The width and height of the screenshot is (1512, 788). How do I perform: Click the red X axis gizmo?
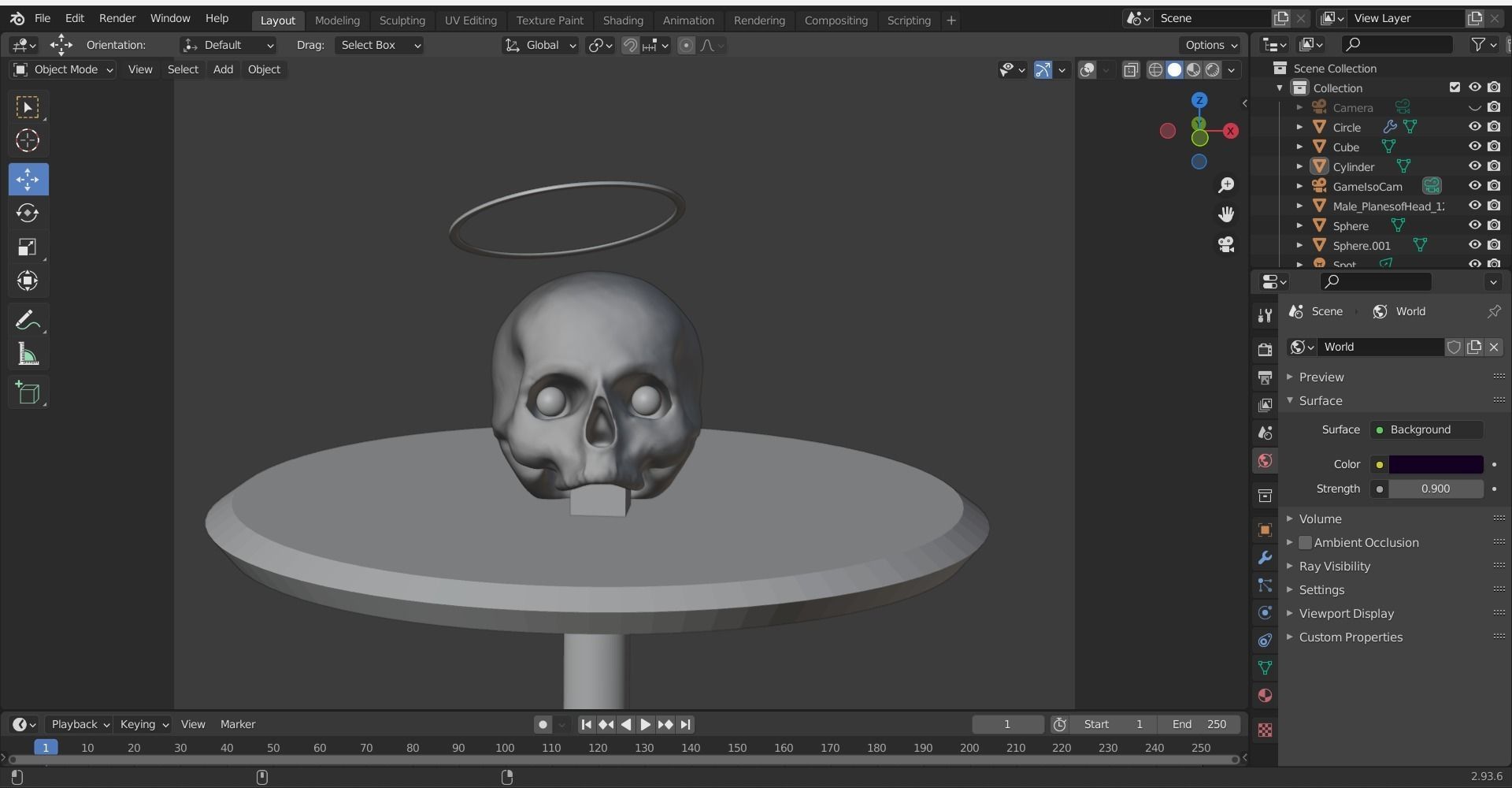pyautogui.click(x=1230, y=131)
